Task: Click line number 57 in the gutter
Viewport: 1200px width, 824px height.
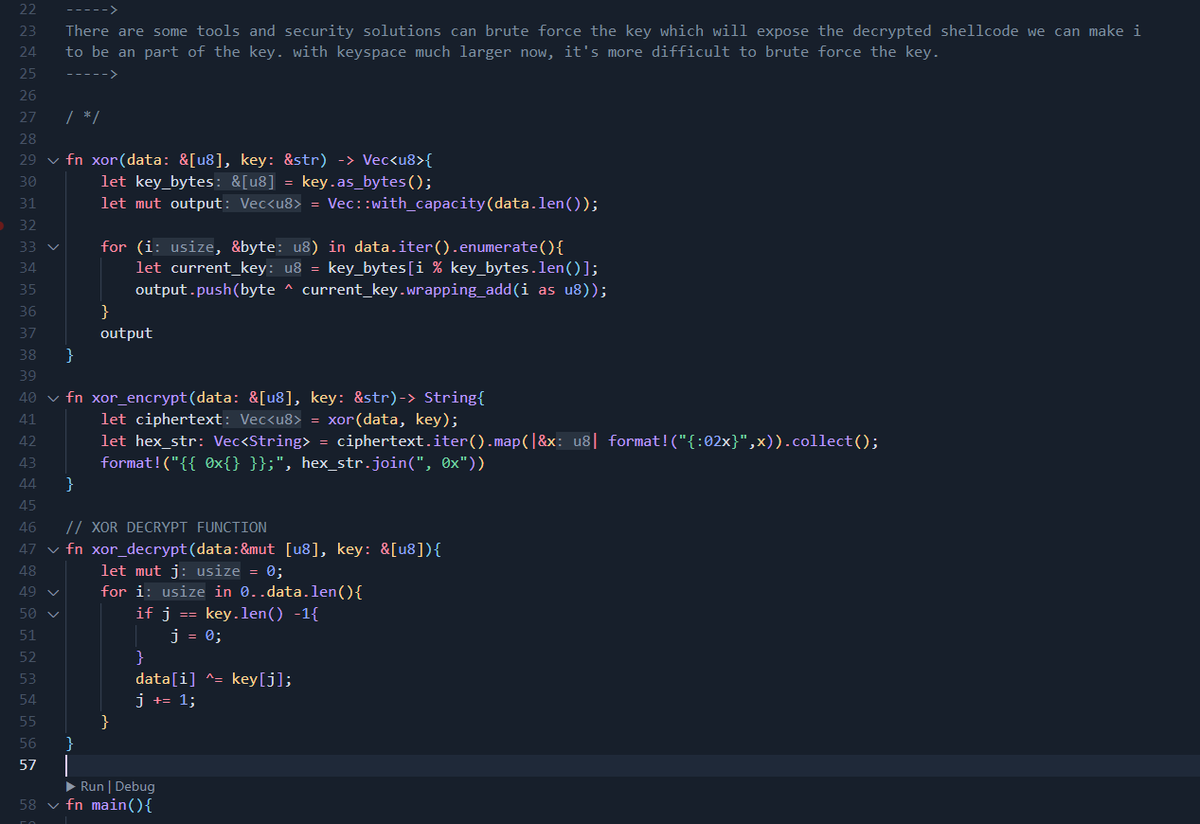Action: (x=28, y=765)
